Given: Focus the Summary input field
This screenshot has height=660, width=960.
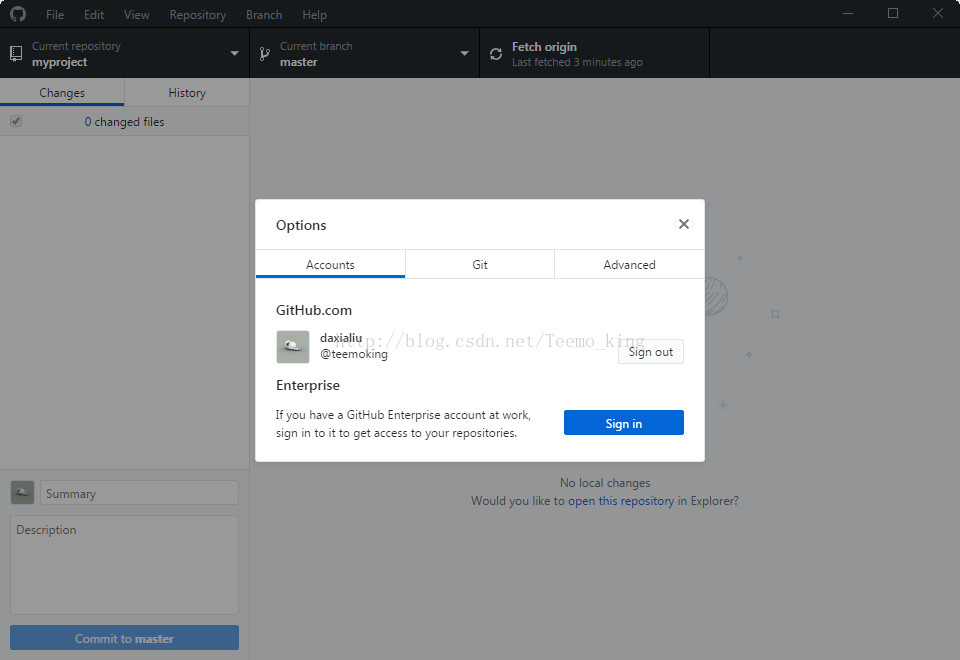Looking at the screenshot, I should click(139, 493).
